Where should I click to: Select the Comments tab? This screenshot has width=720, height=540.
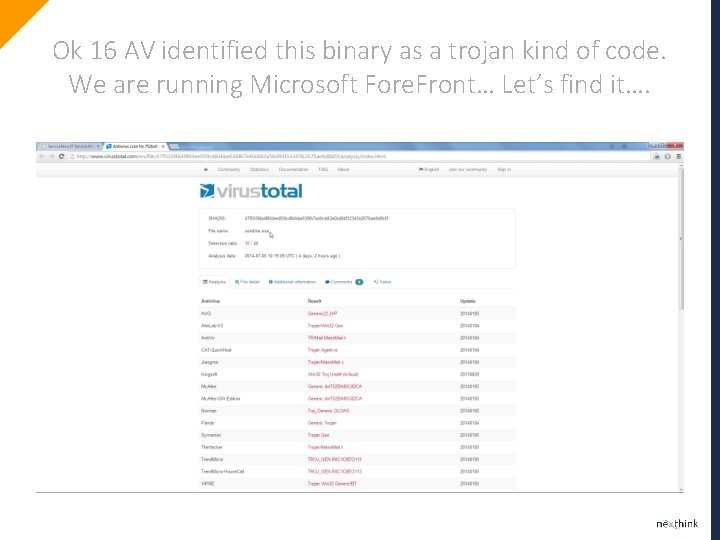344,282
